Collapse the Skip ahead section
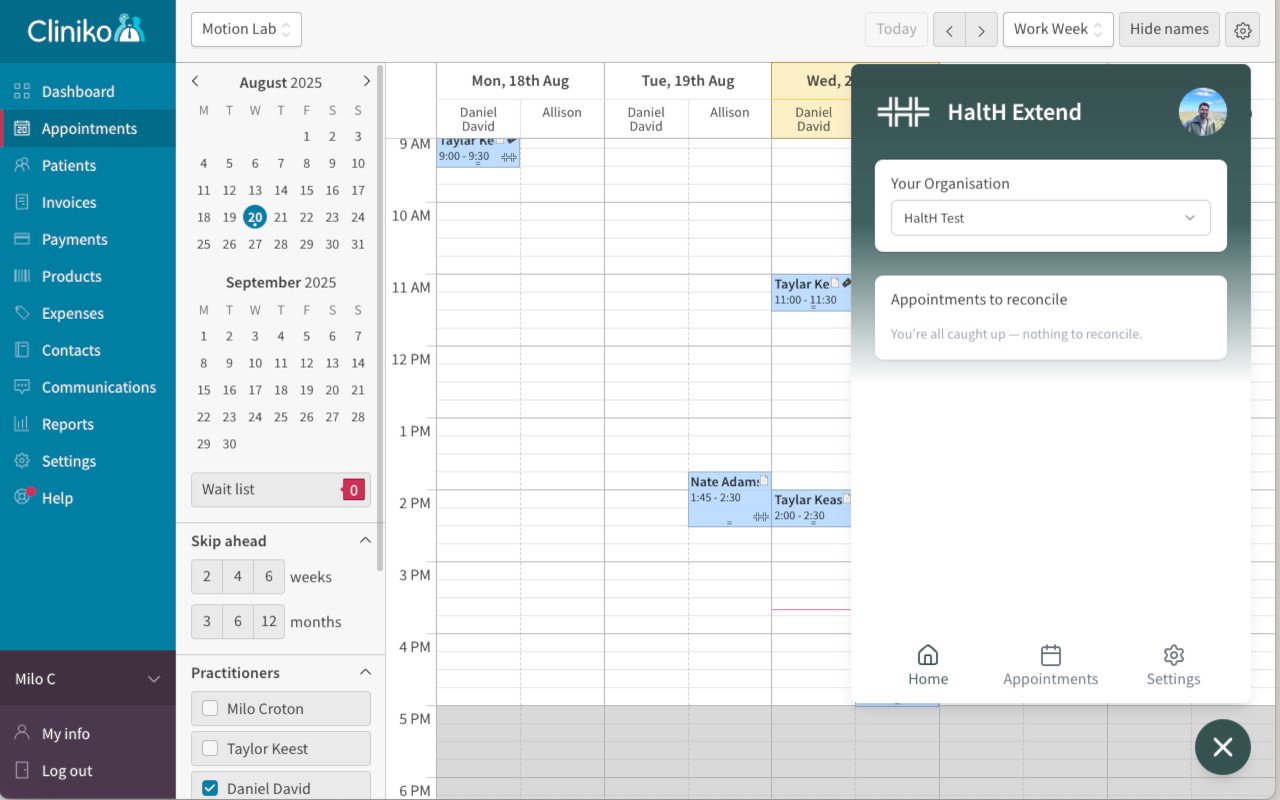1280x800 pixels. pyautogui.click(x=365, y=540)
